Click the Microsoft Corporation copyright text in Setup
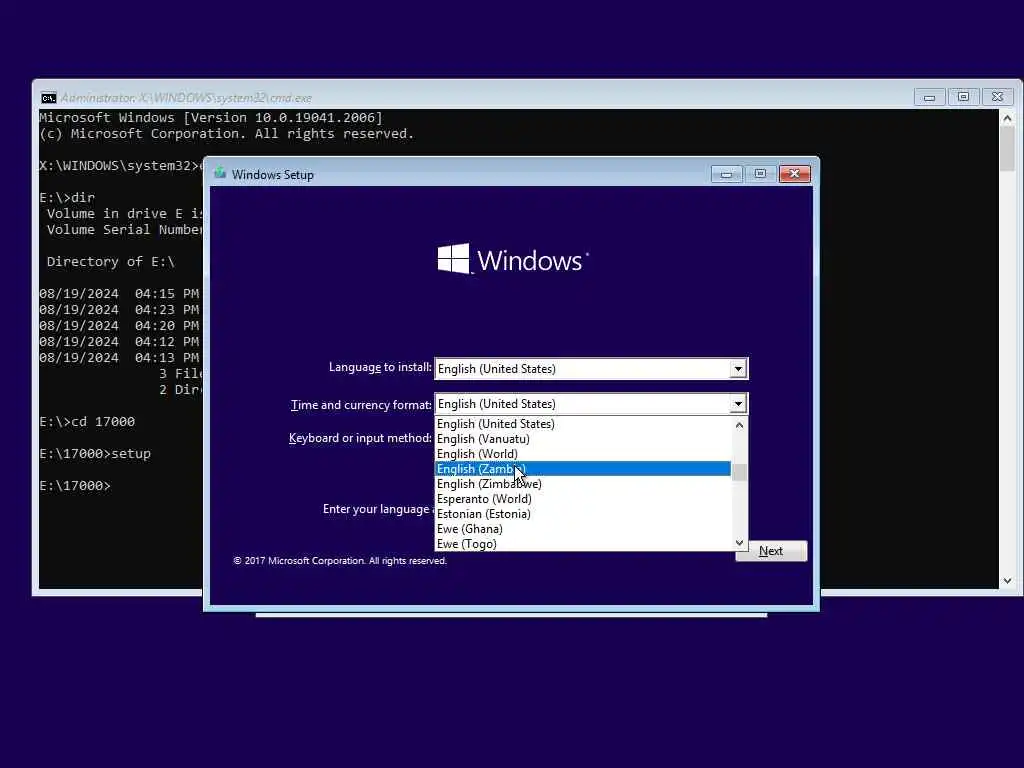This screenshot has width=1024, height=768. [x=340, y=561]
